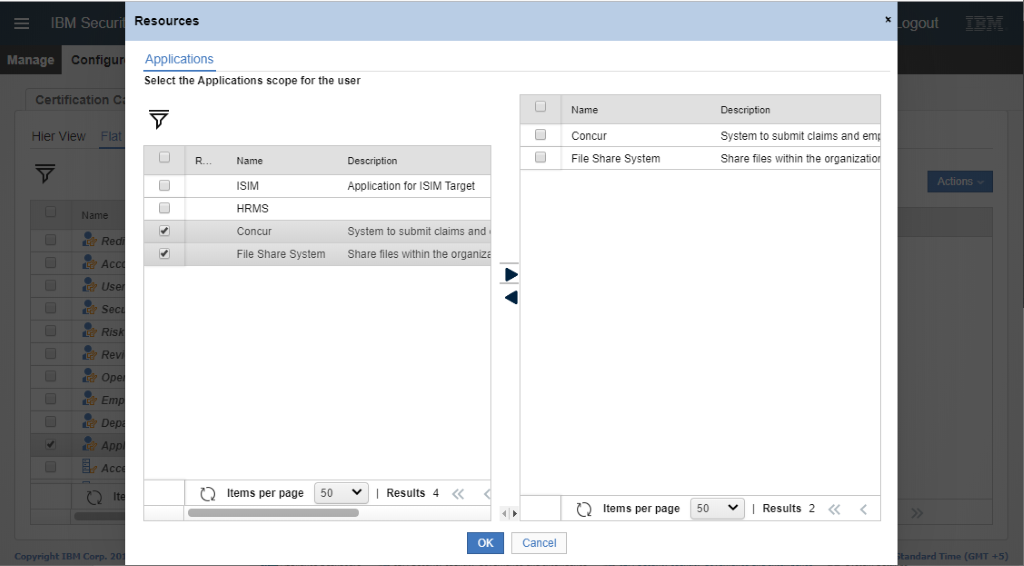Switch to Flat view in background page
Viewport: 1024px width, 566px height.
(111, 136)
